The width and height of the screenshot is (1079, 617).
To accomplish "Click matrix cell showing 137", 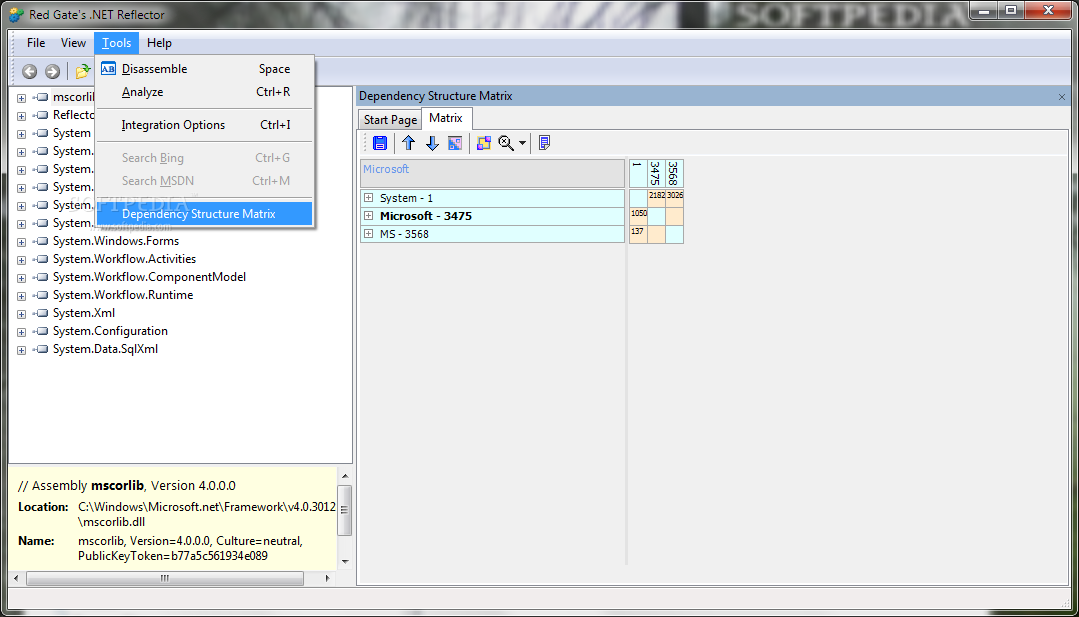I will [x=639, y=234].
